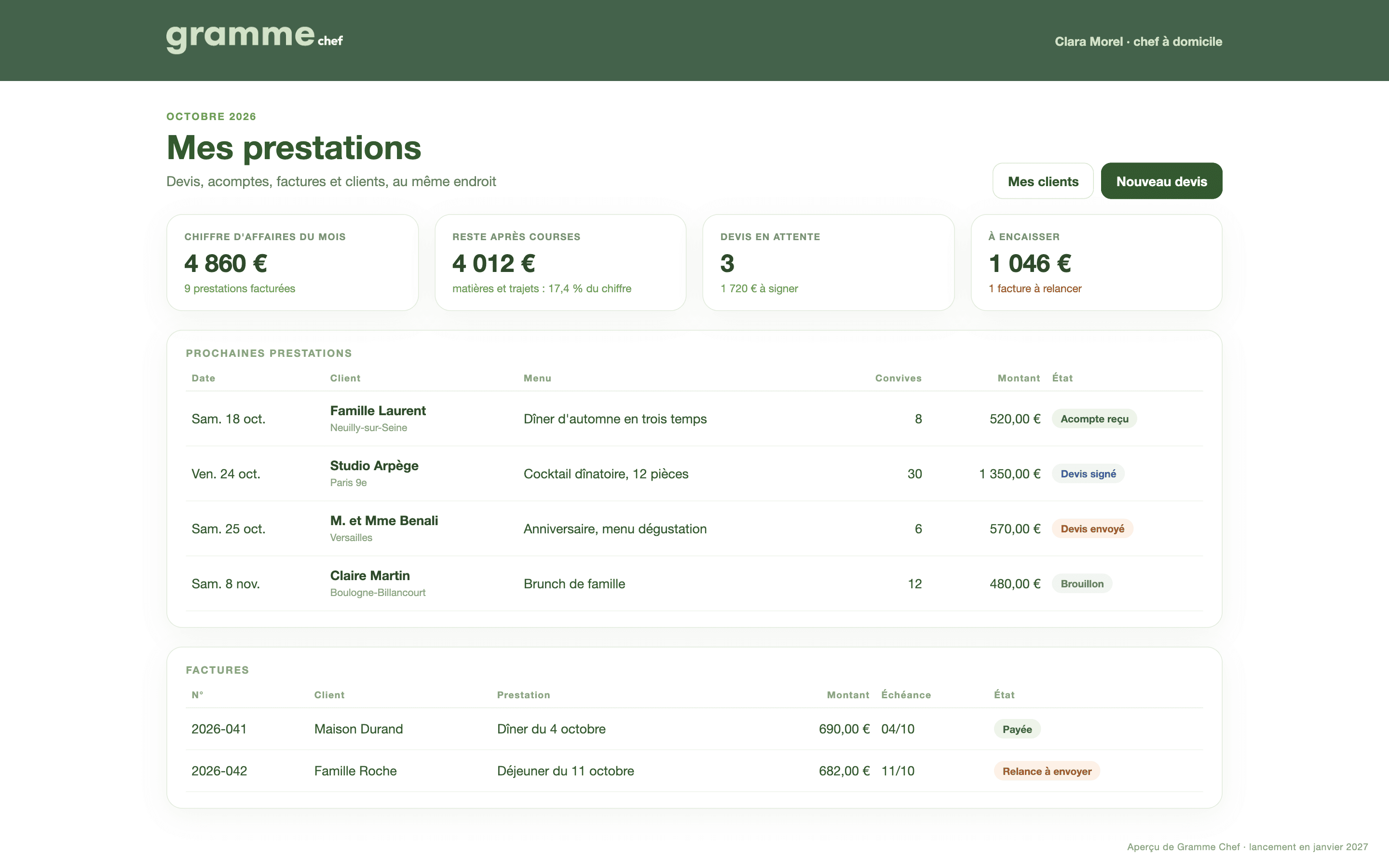This screenshot has width=1389, height=868.
Task: Click '1 facture à relancer' text
Action: (1035, 289)
